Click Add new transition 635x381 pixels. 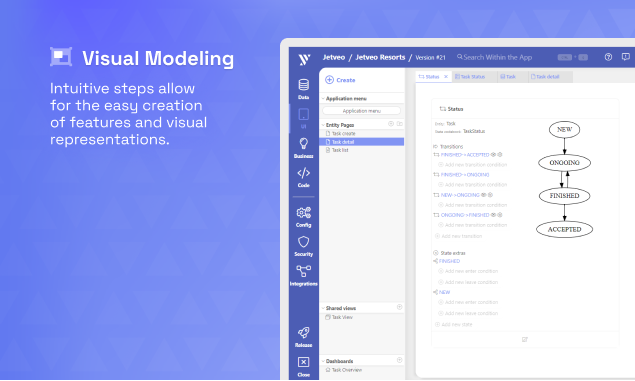[x=458, y=236]
